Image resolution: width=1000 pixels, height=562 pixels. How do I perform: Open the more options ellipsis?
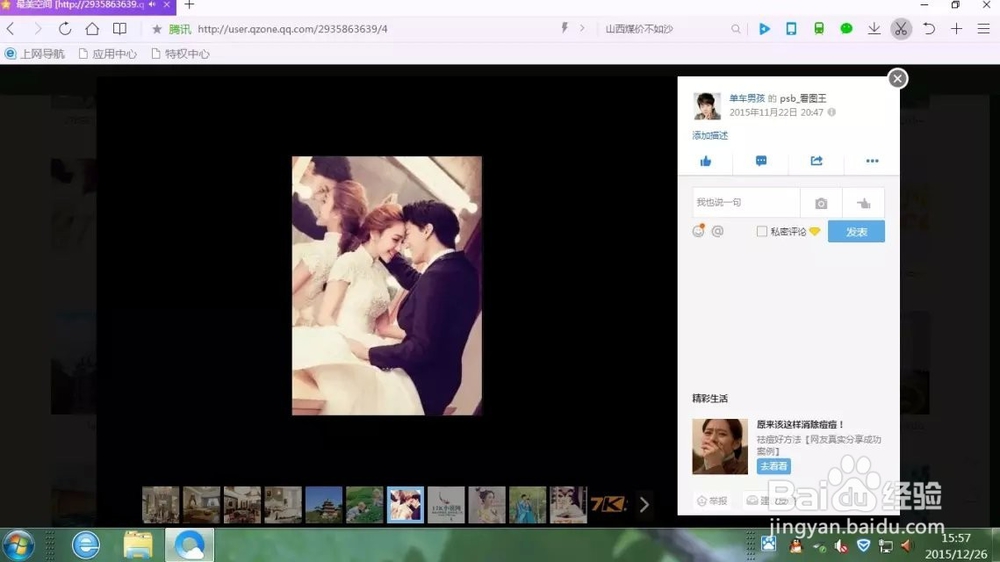coord(872,161)
